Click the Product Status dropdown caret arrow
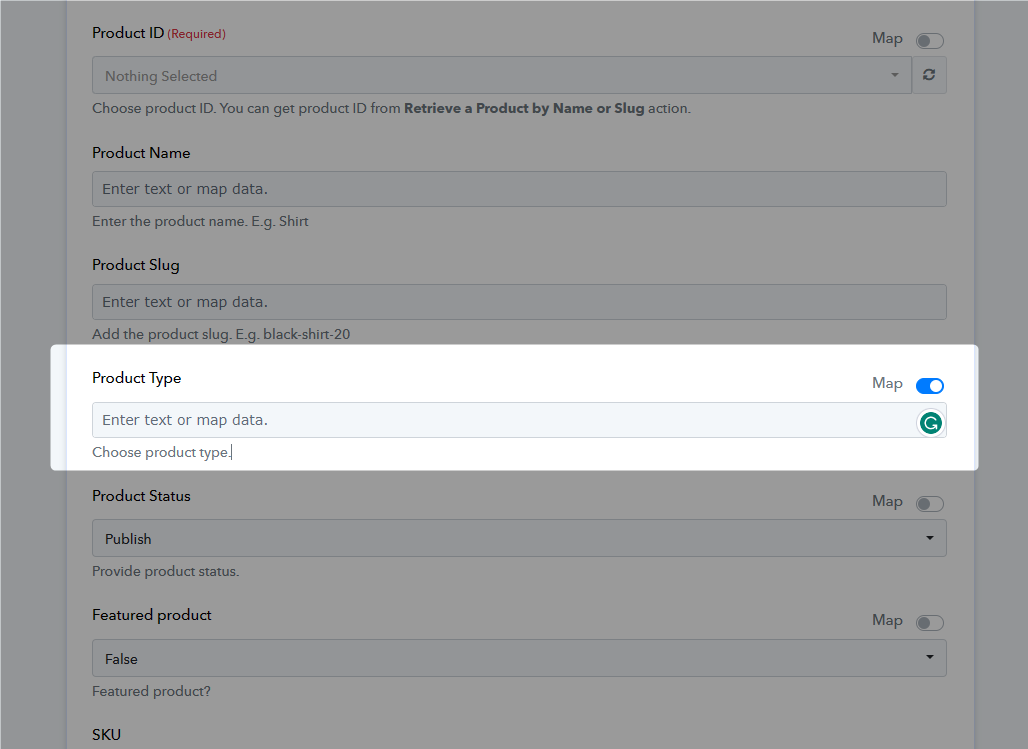The height and width of the screenshot is (749, 1028). click(930, 538)
